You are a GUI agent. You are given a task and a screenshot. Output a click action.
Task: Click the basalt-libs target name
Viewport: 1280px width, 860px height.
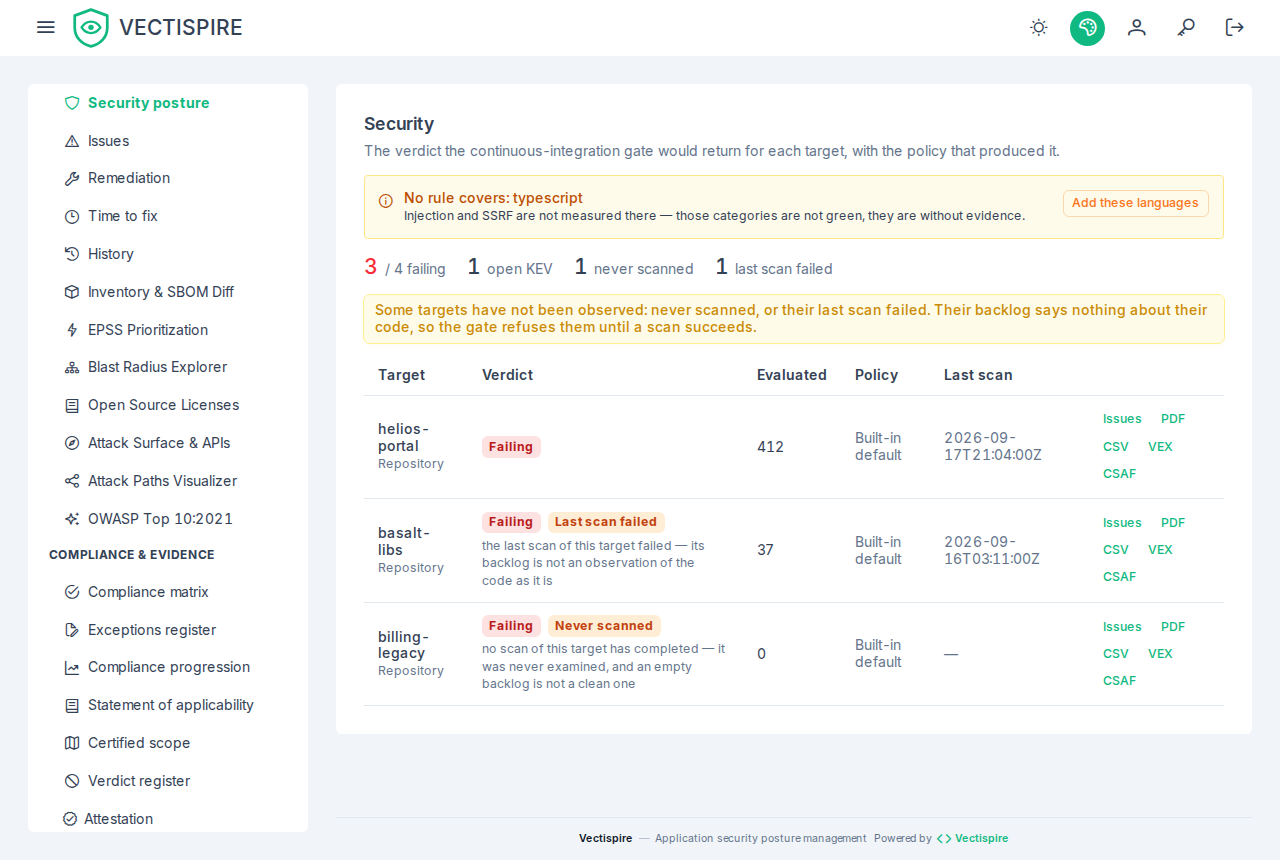pyautogui.click(x=404, y=541)
